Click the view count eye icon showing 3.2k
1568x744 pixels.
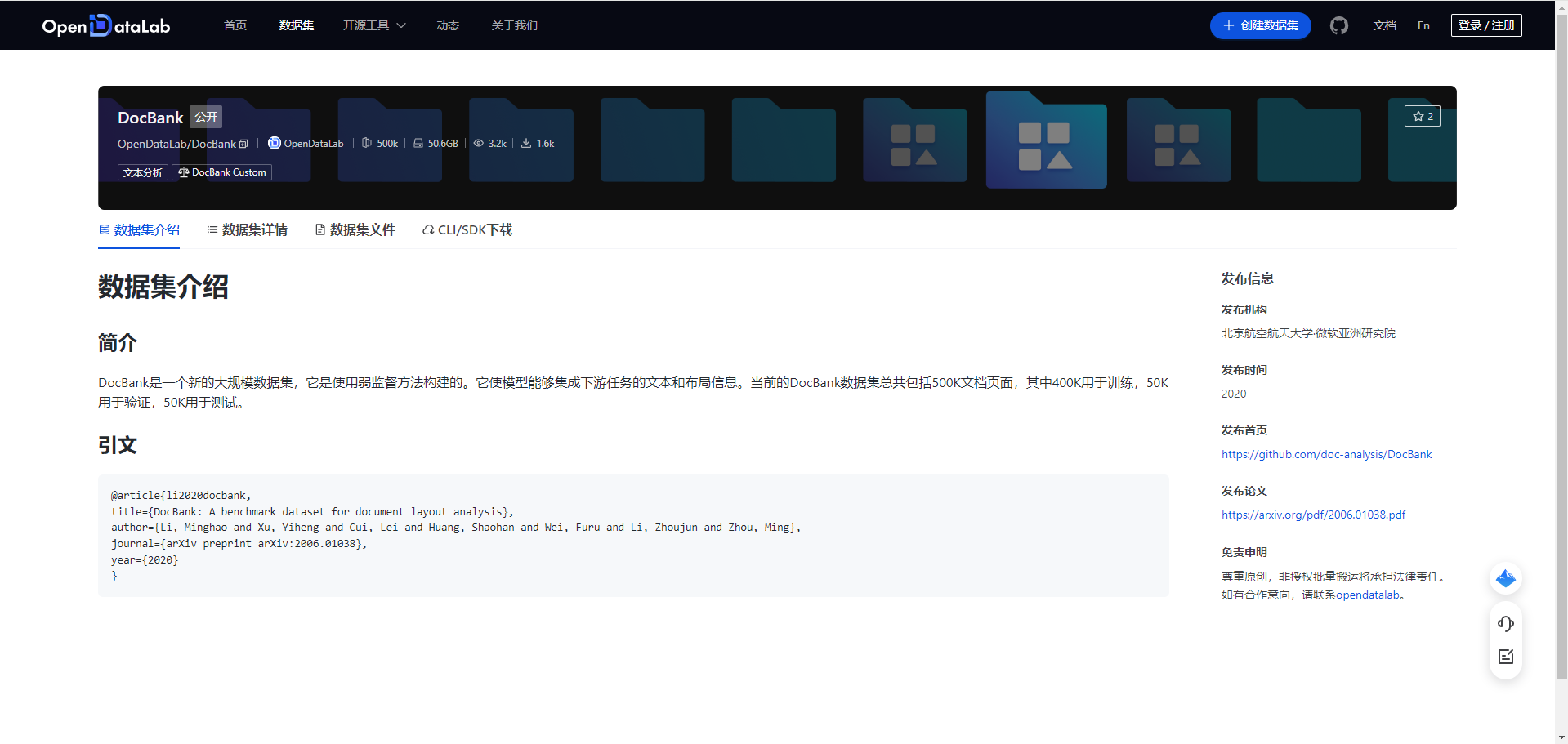click(x=480, y=143)
